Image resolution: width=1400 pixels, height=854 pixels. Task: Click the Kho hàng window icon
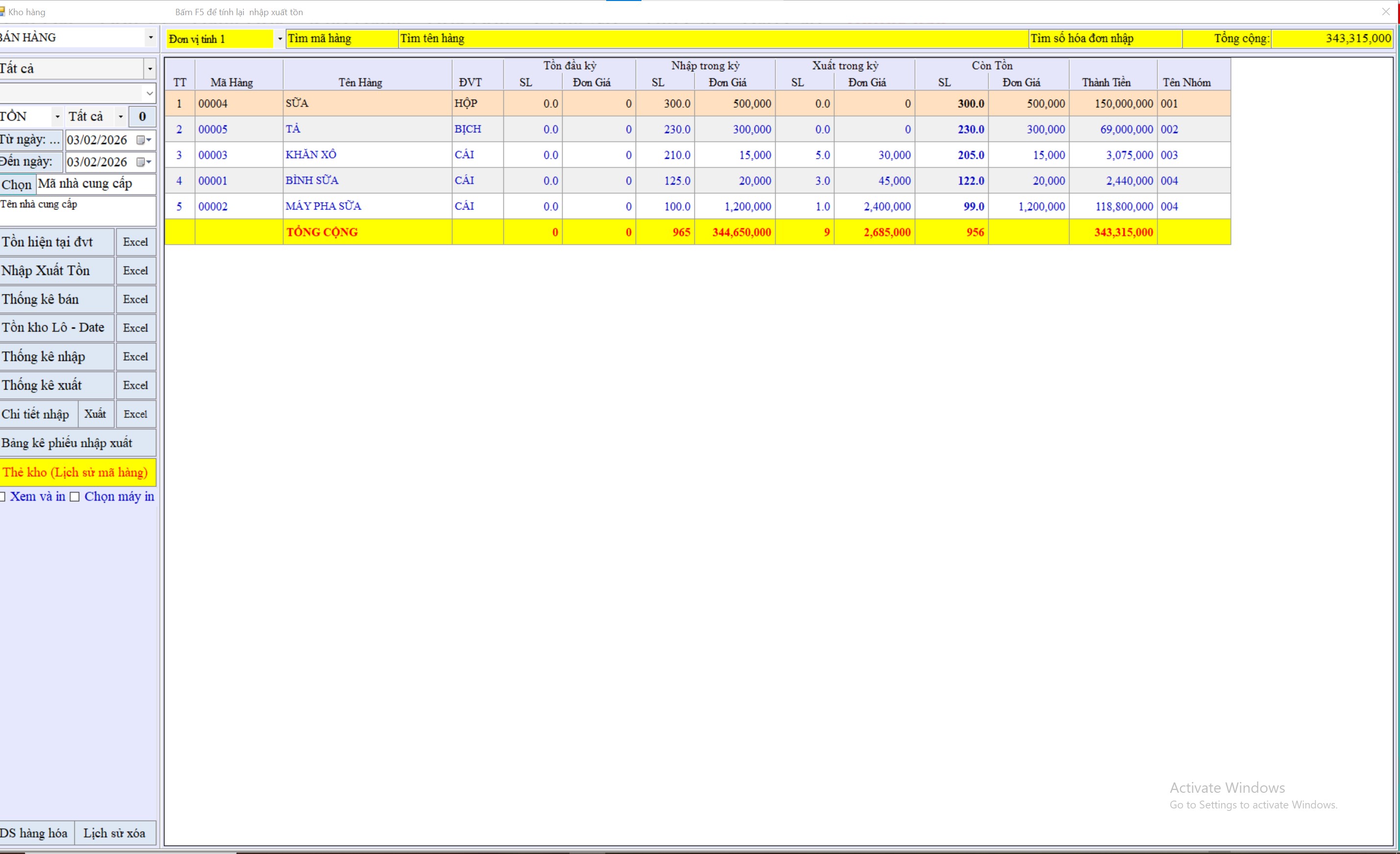coord(2,11)
